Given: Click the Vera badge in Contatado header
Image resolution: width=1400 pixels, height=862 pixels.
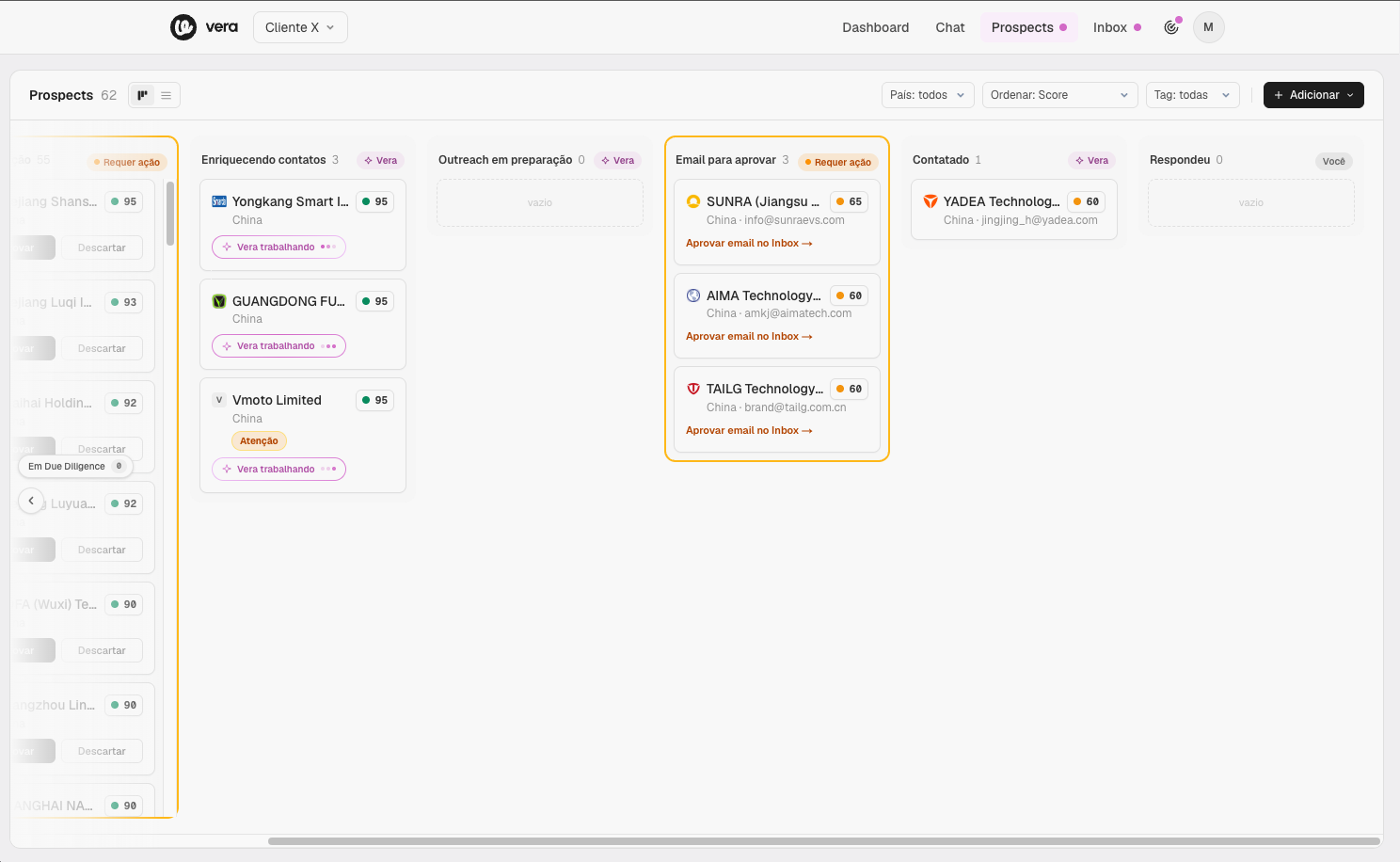Looking at the screenshot, I should point(1091,160).
